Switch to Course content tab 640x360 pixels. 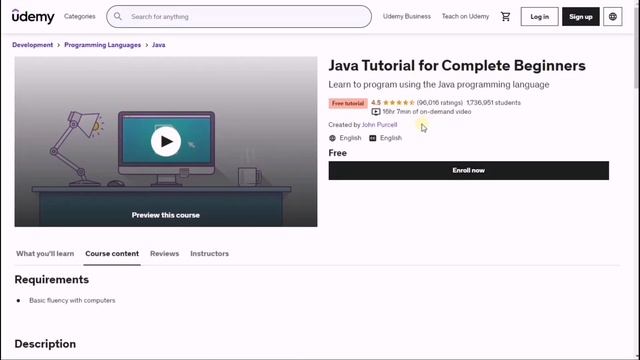(112, 253)
